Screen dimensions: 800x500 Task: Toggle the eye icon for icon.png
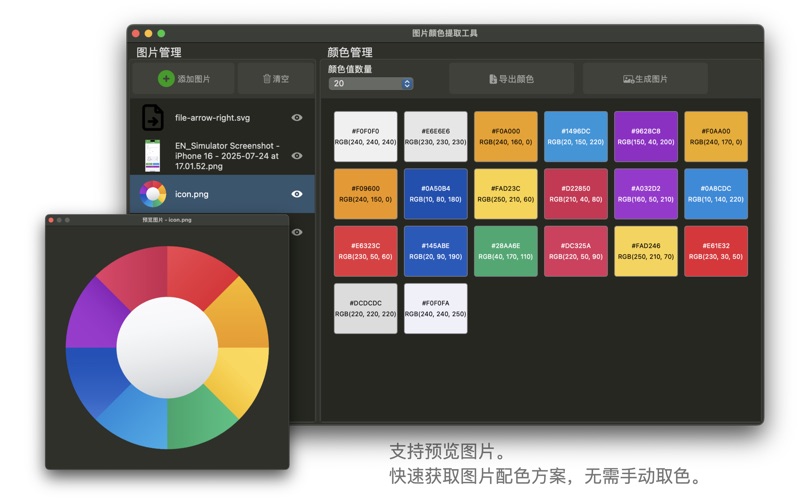[297, 194]
